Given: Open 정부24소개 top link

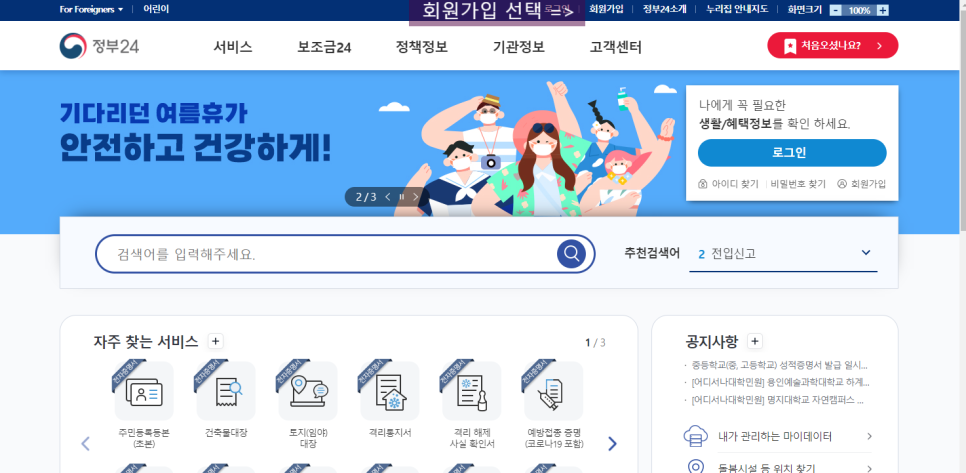Looking at the screenshot, I should tap(665, 10).
